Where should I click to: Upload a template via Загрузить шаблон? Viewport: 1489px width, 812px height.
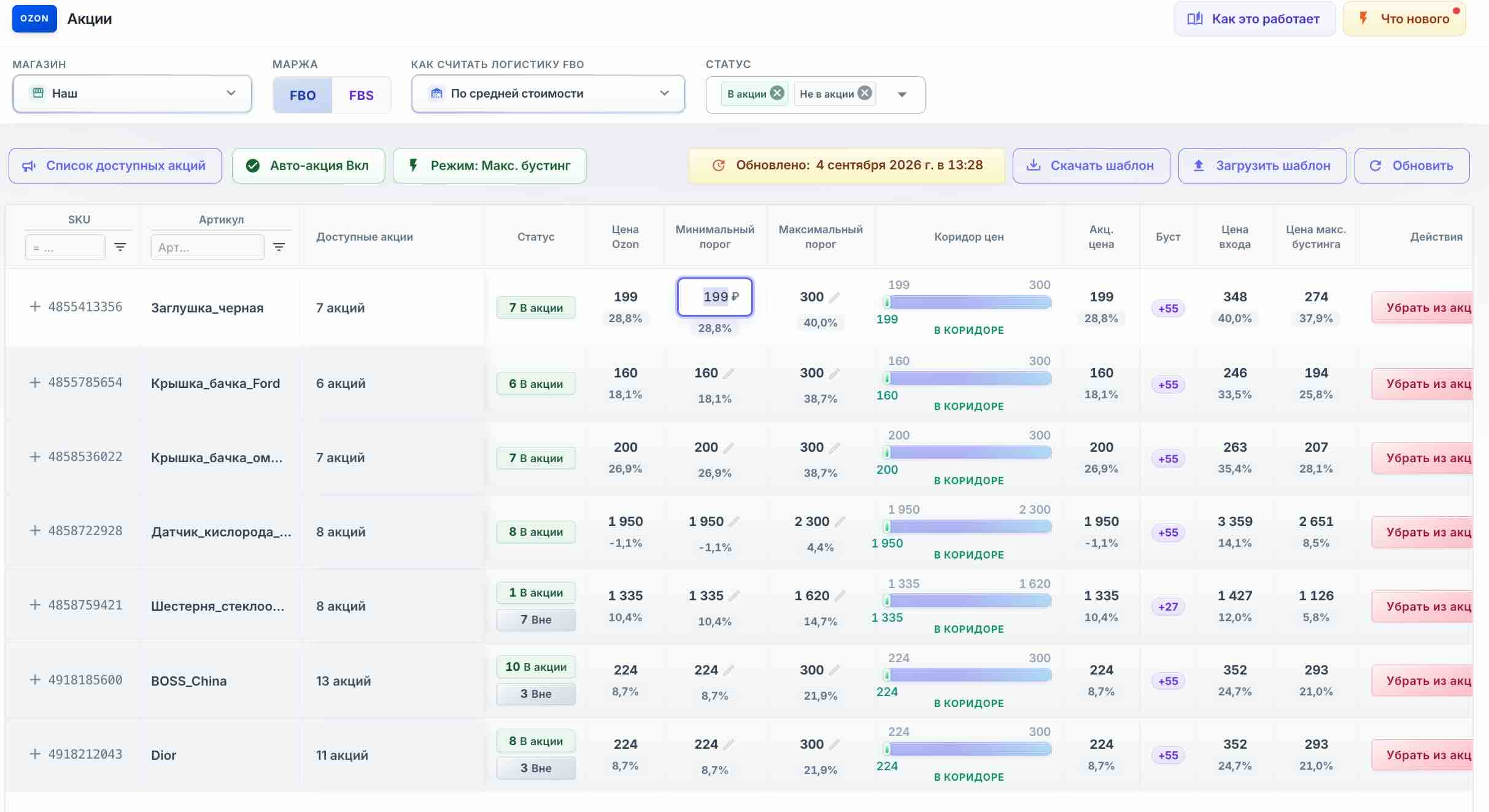1263,166
